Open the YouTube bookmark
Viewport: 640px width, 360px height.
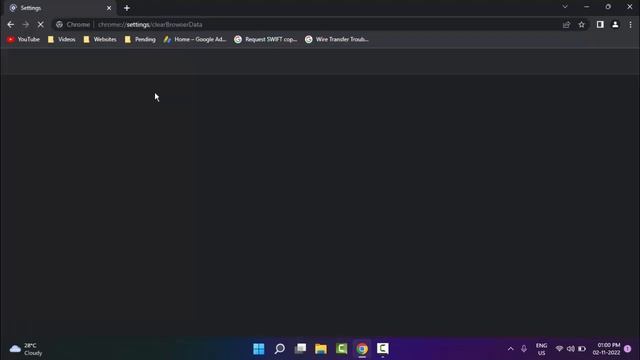pyautogui.click(x=23, y=39)
